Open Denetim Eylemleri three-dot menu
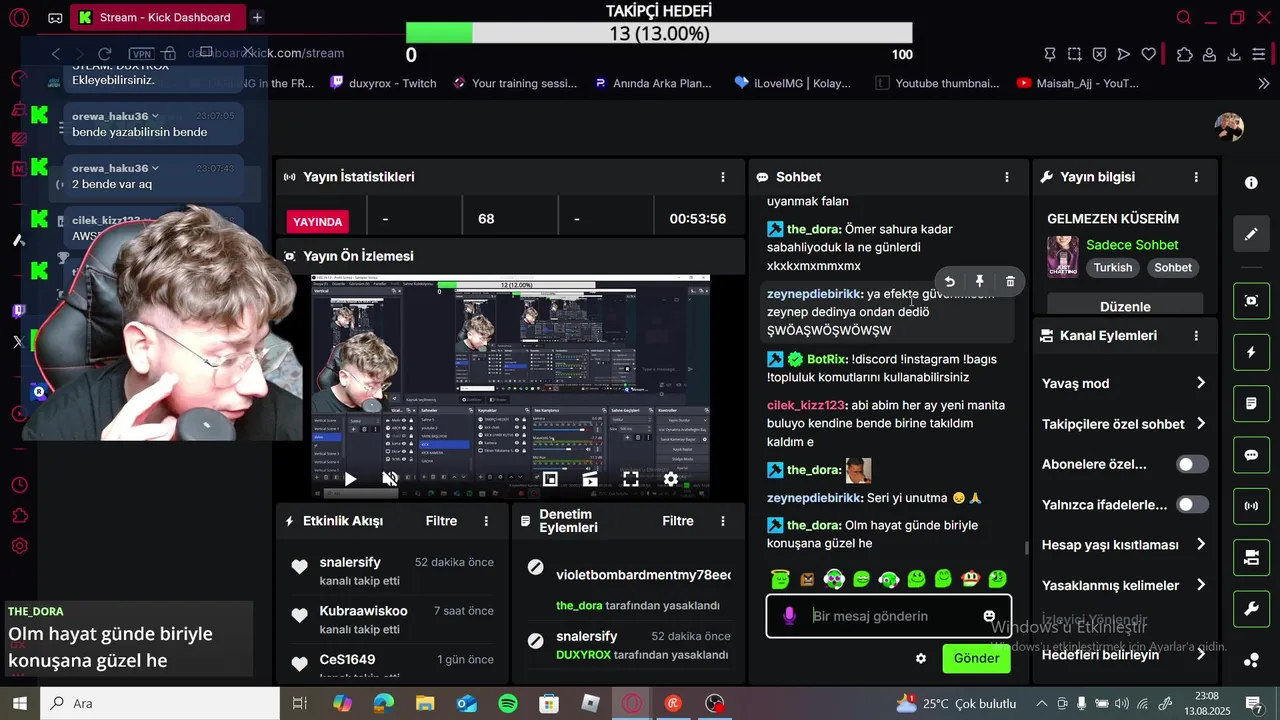This screenshot has height=720, width=1280. tap(724, 521)
